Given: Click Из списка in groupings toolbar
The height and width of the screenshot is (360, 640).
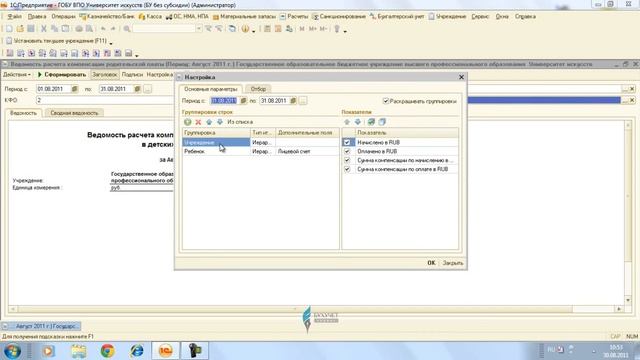Looking at the screenshot, I should tap(240, 122).
